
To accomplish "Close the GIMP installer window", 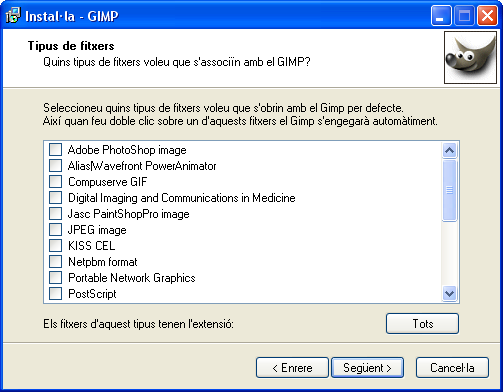I will coord(487,16).
